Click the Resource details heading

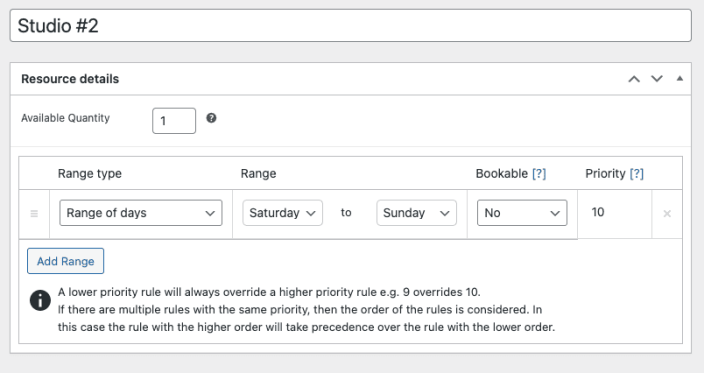[x=70, y=79]
